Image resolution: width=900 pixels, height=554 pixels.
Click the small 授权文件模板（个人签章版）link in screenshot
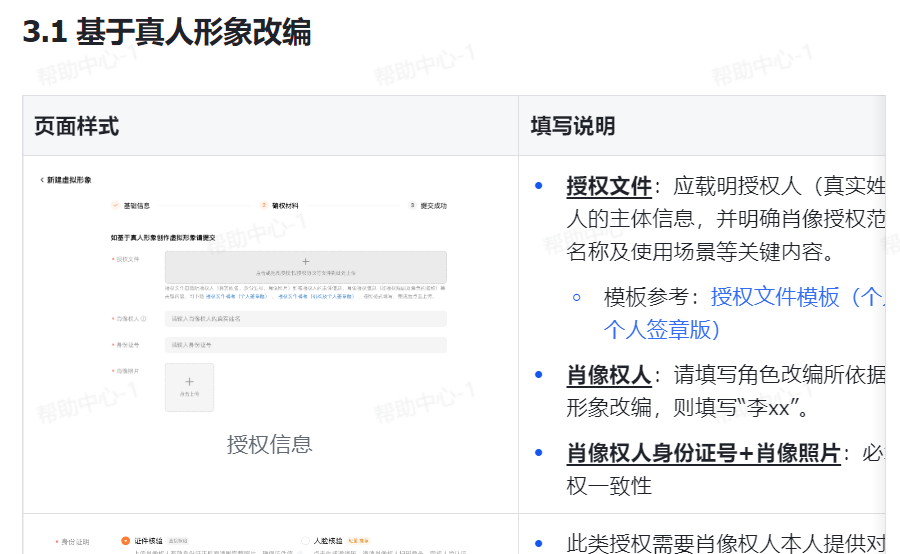tap(236, 297)
